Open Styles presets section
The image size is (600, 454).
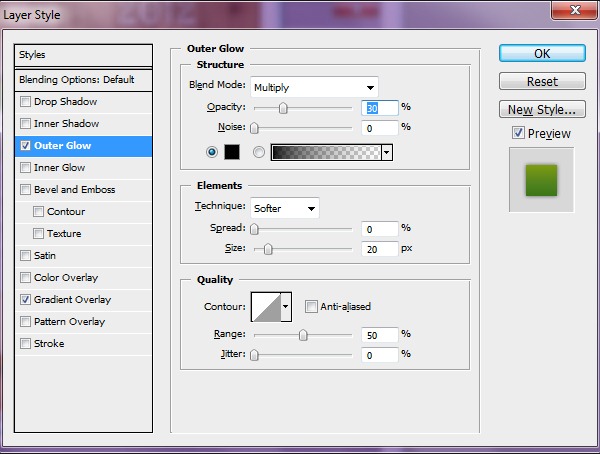83,55
